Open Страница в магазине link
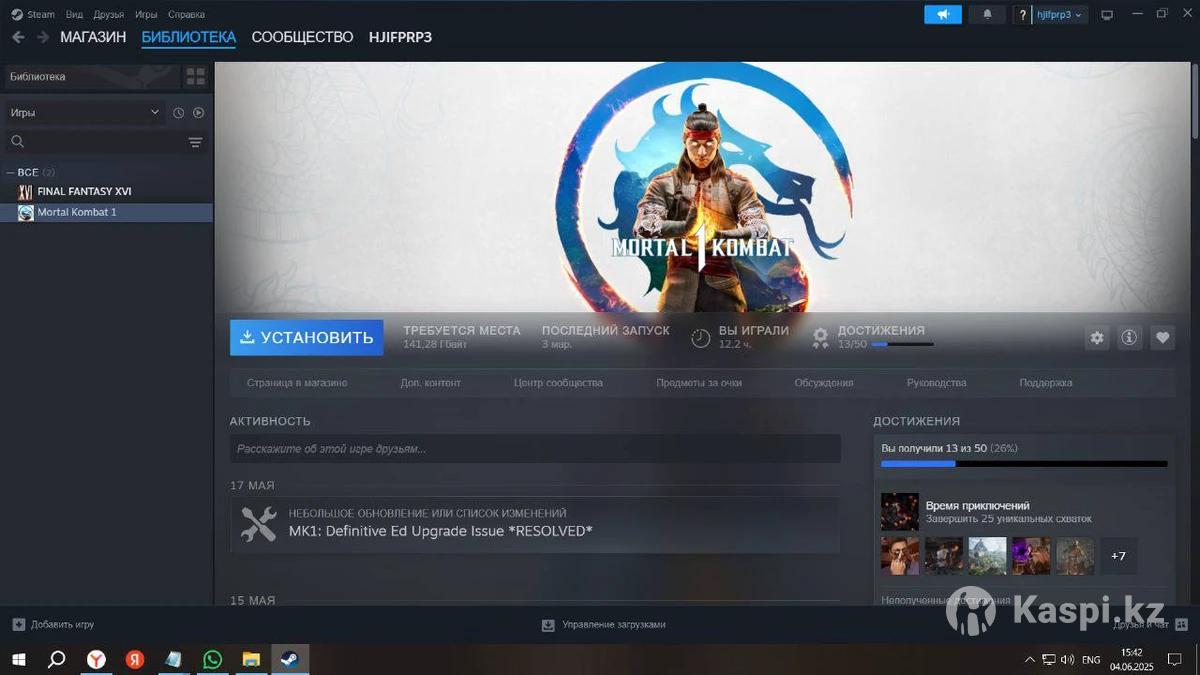1200x675 pixels. point(297,383)
